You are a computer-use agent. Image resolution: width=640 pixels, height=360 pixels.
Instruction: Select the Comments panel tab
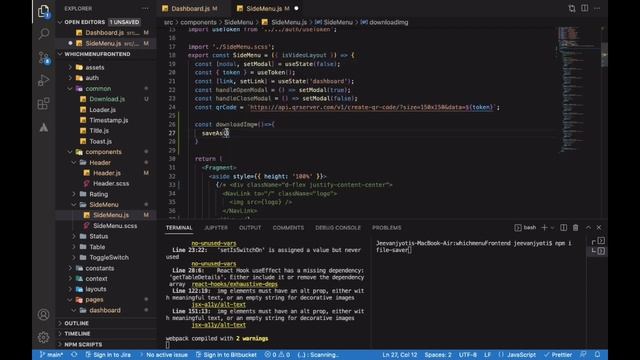coord(288,227)
